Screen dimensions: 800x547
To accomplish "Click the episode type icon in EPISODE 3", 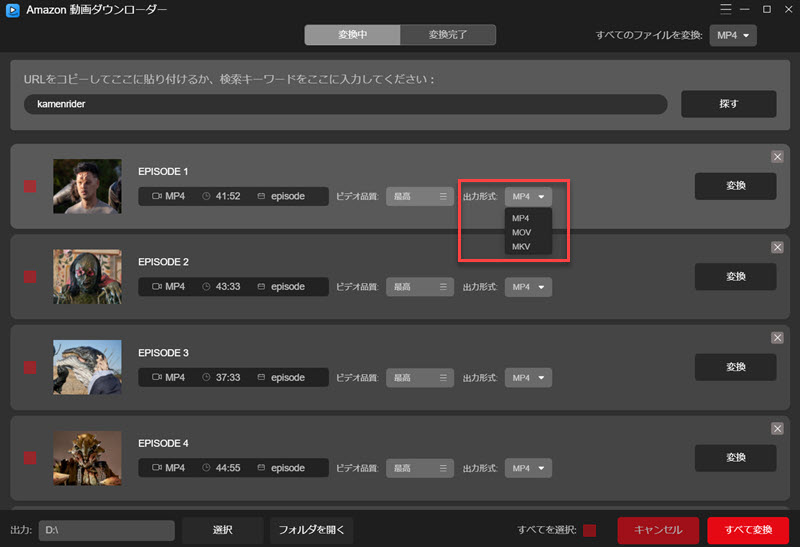I will pyautogui.click(x=261, y=377).
